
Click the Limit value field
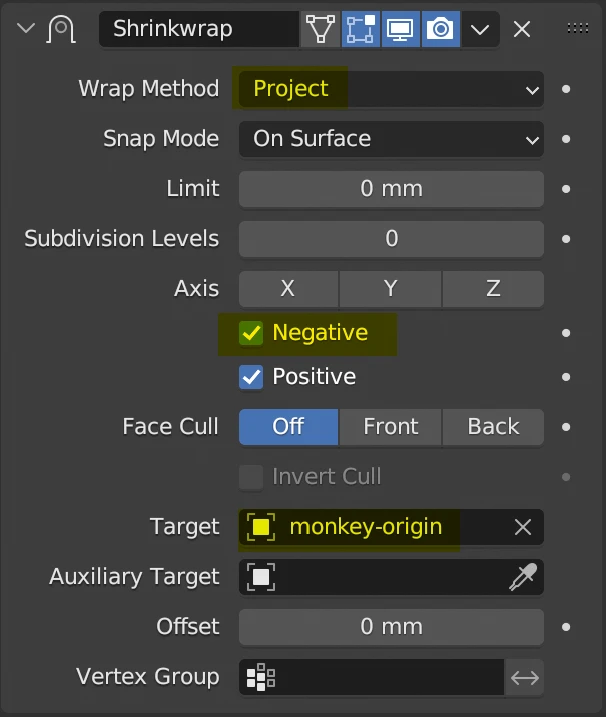click(391, 189)
